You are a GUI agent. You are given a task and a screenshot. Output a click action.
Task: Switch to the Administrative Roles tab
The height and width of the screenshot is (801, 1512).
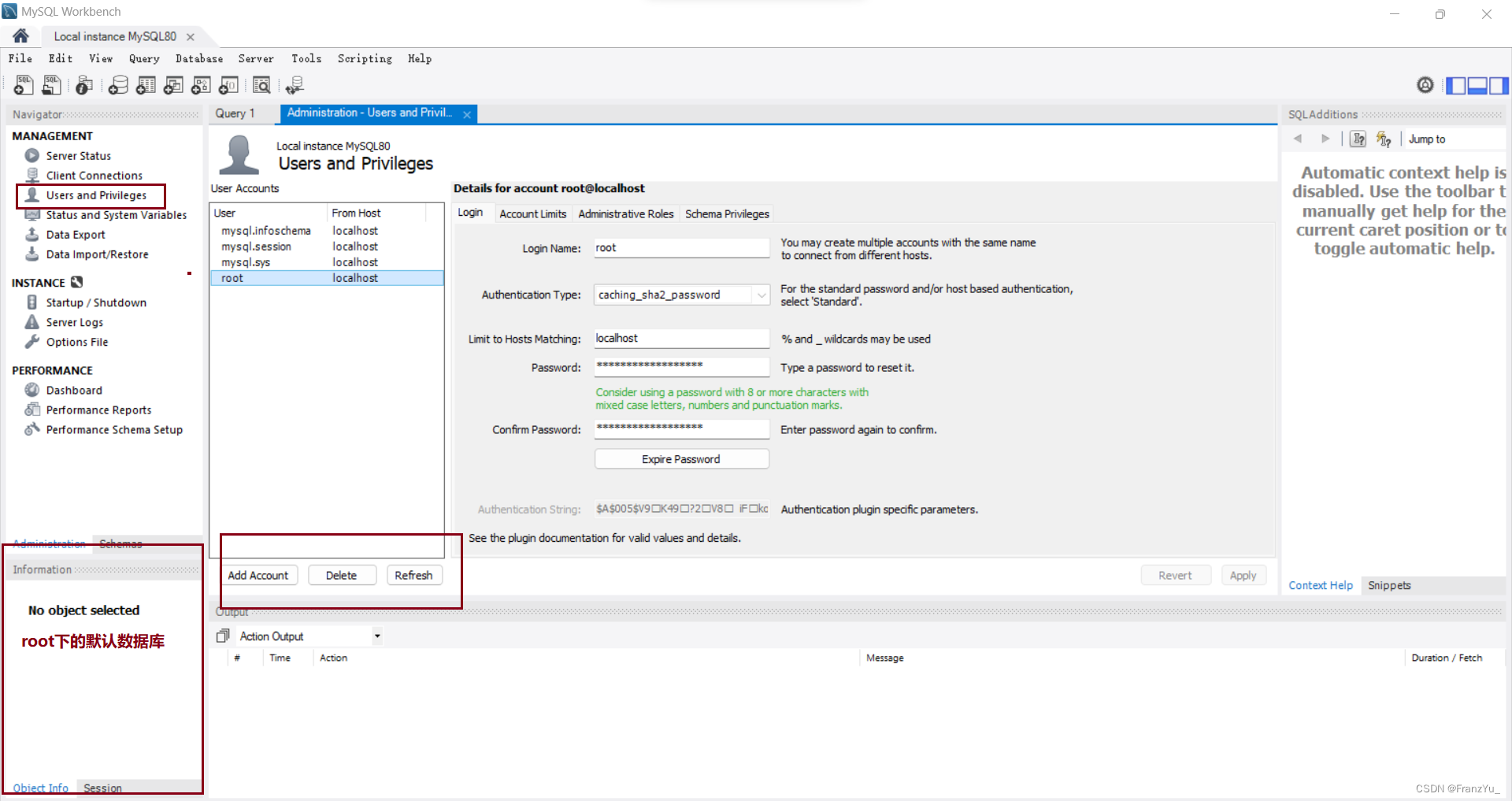(626, 213)
